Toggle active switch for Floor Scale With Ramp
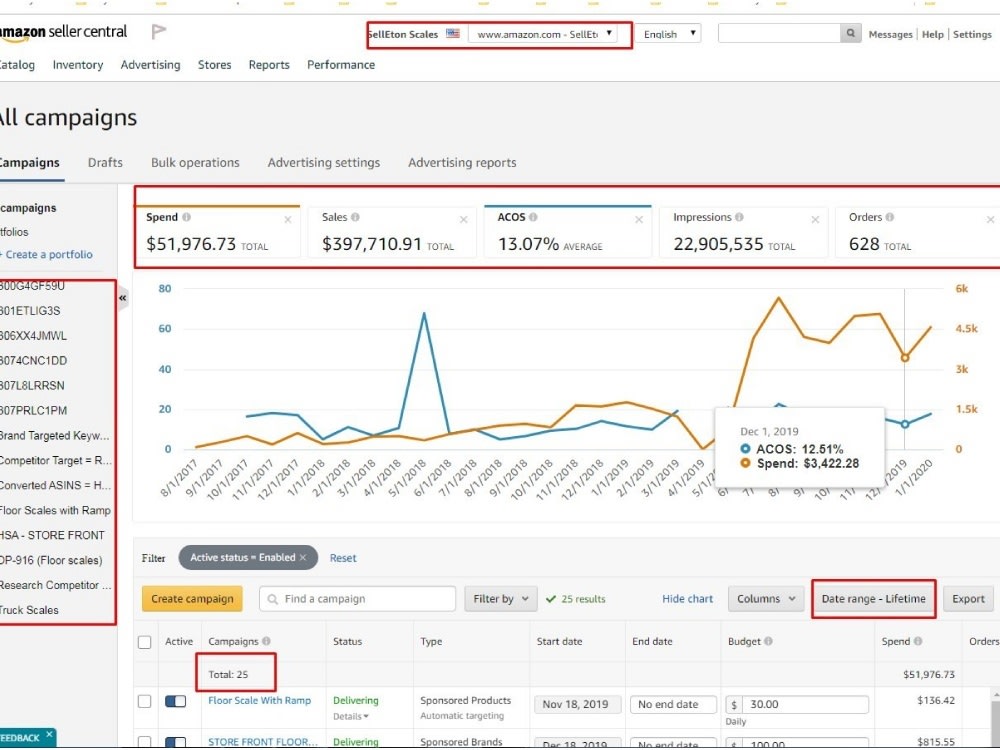1000x750 pixels. pos(175,701)
